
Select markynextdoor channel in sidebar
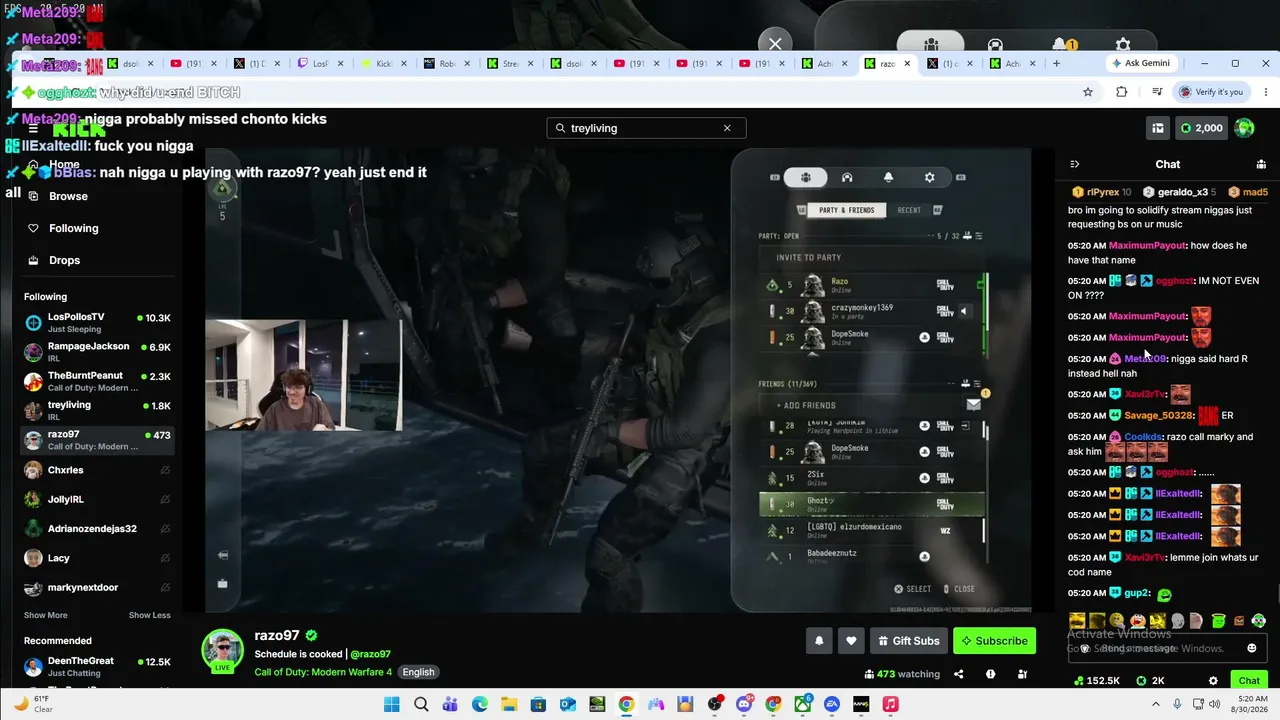97,587
